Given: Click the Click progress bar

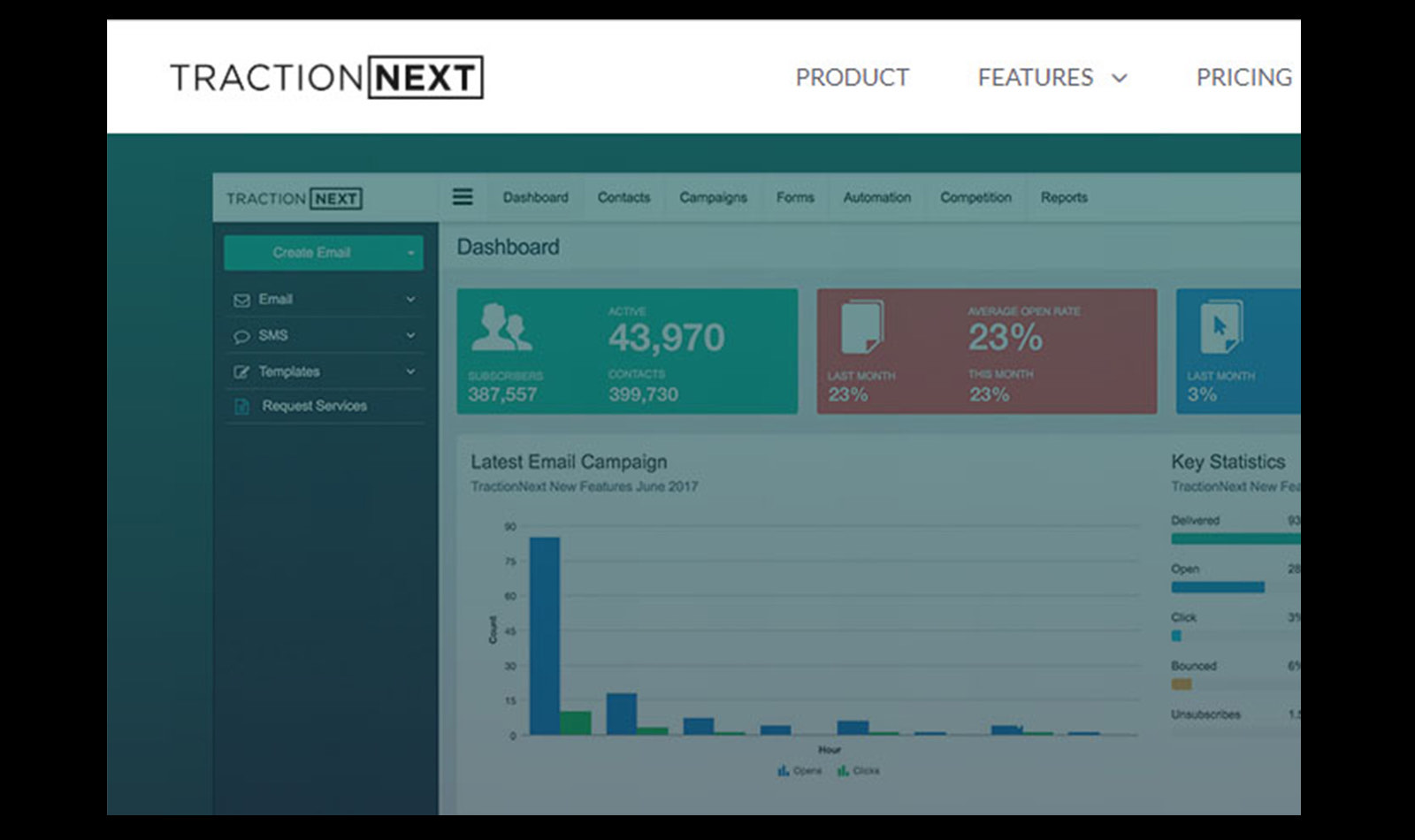Looking at the screenshot, I should pos(1176,636).
